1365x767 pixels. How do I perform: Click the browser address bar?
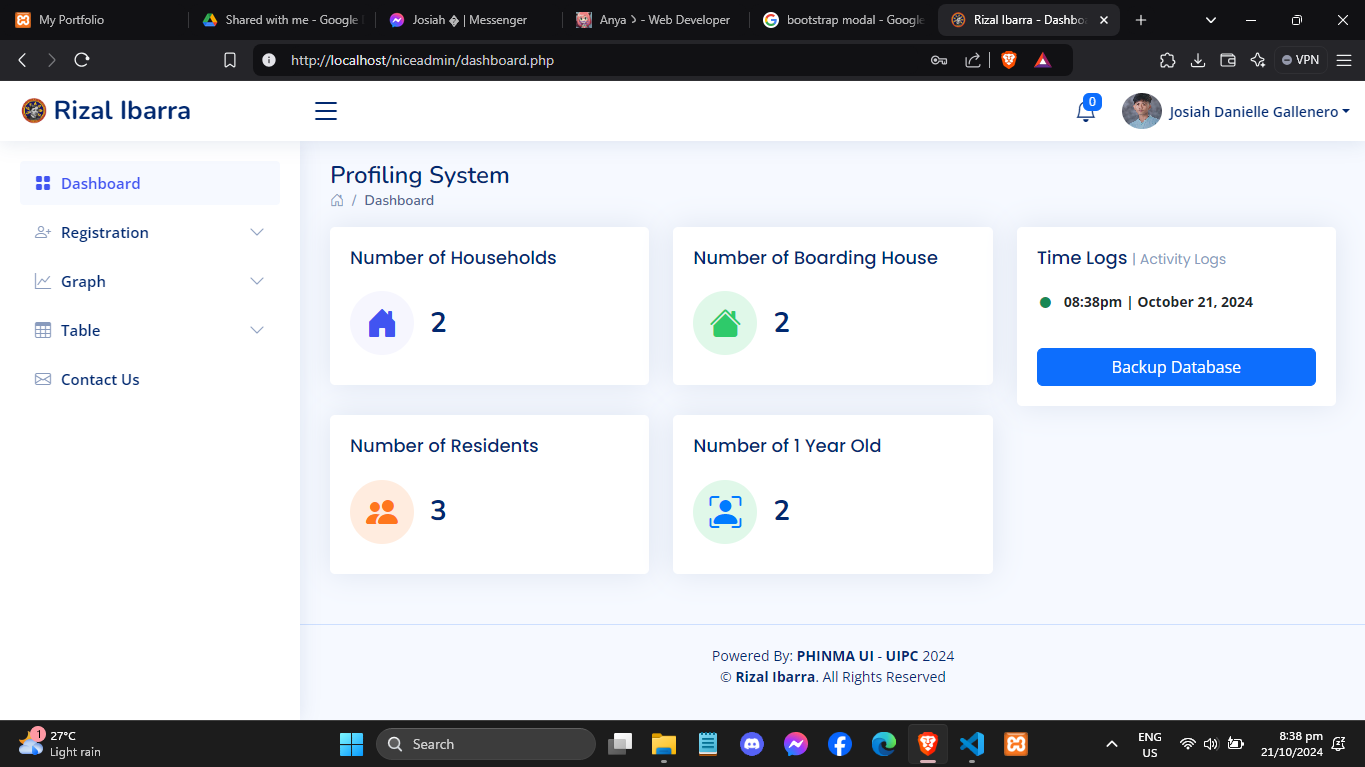coord(600,60)
